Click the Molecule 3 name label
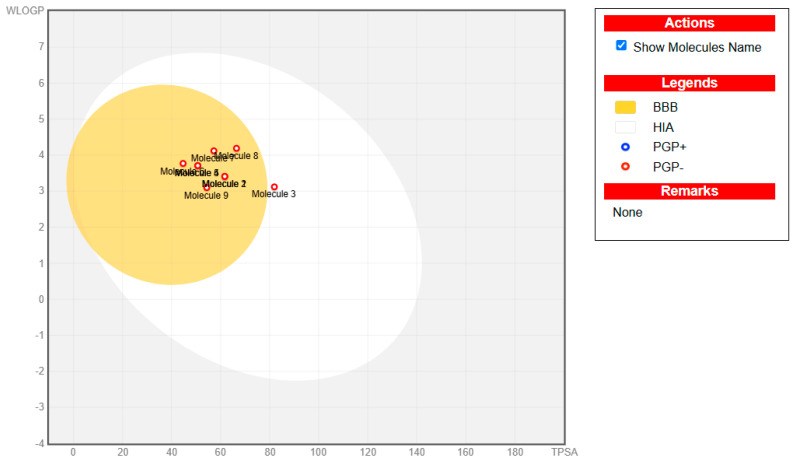The height and width of the screenshot is (462, 794). 273,194
